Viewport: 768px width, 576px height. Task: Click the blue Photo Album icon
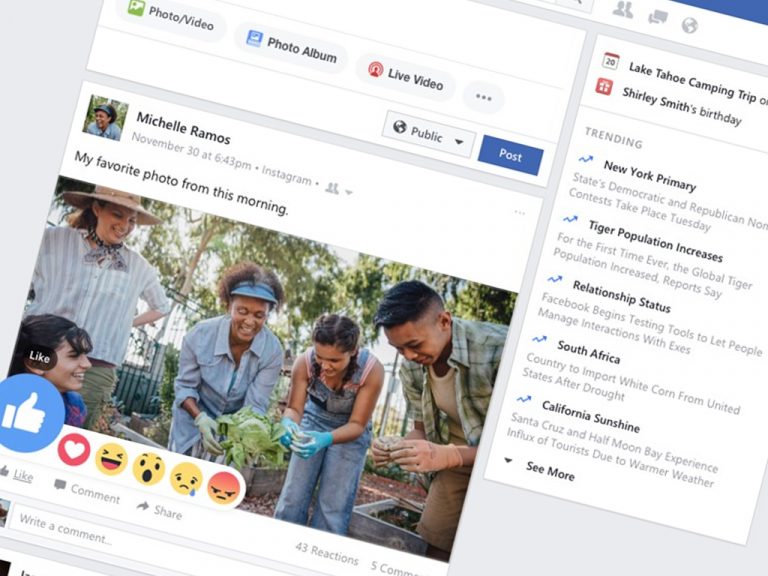click(254, 38)
